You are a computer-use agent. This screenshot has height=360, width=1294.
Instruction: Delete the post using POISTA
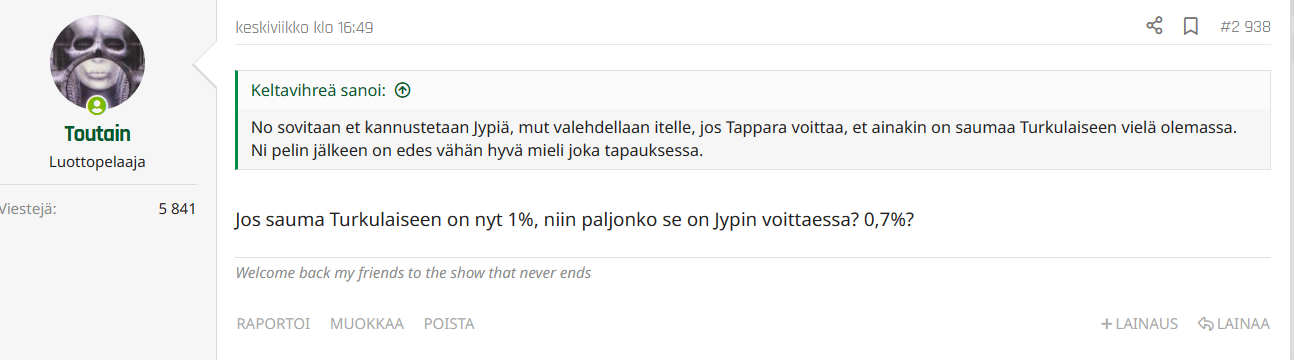tap(449, 324)
